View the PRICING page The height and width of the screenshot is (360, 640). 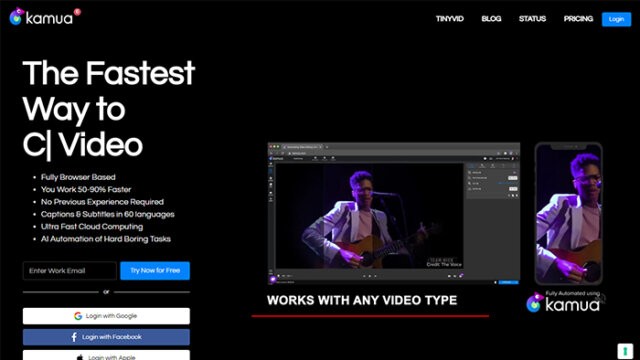[x=578, y=19]
